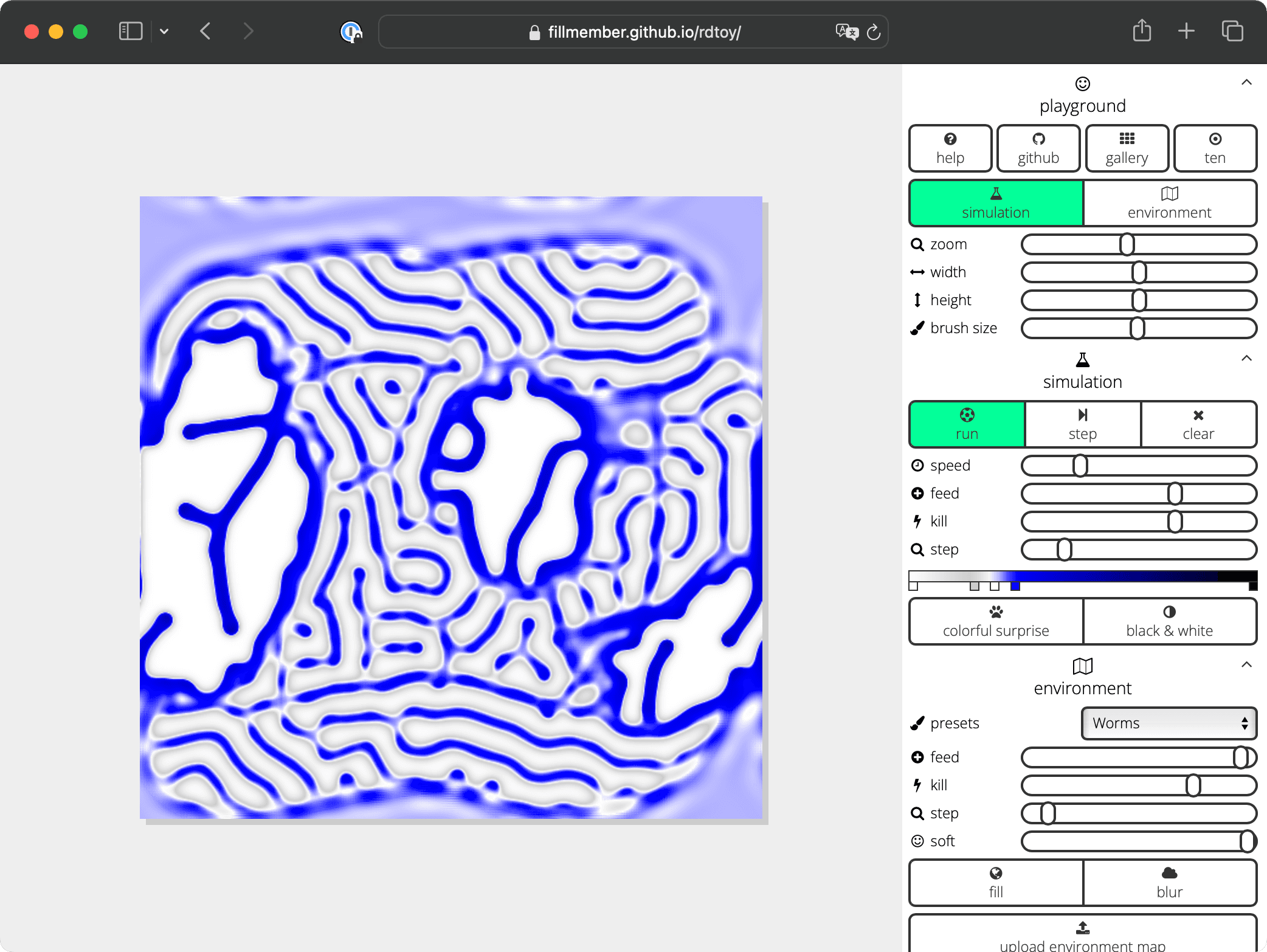Click upload environment map button
Image resolution: width=1267 pixels, height=952 pixels.
[x=1082, y=935]
